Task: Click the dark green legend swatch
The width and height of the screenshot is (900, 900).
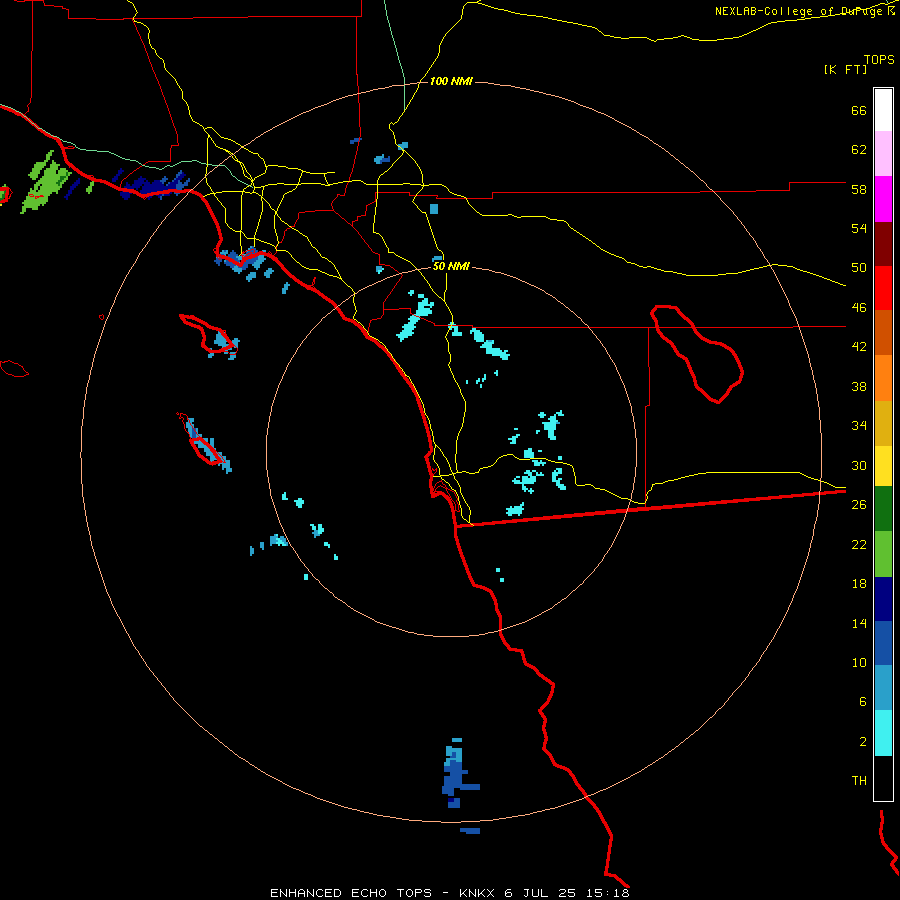Action: tap(883, 509)
